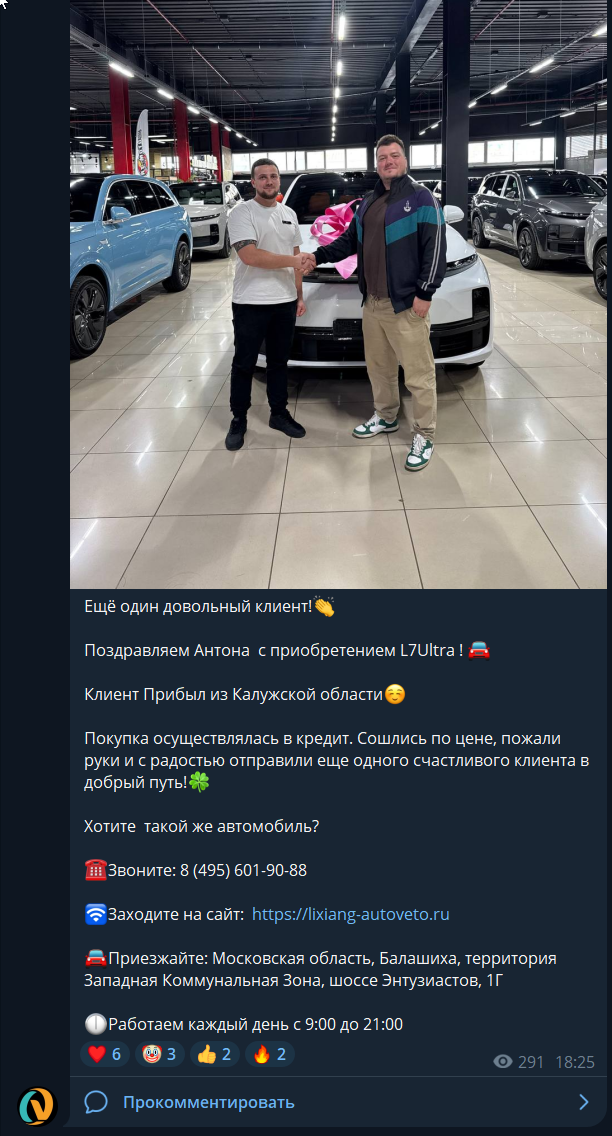Click the clock emoji beside working hours
This screenshot has height=1136, width=612.
pyautogui.click(x=96, y=1024)
